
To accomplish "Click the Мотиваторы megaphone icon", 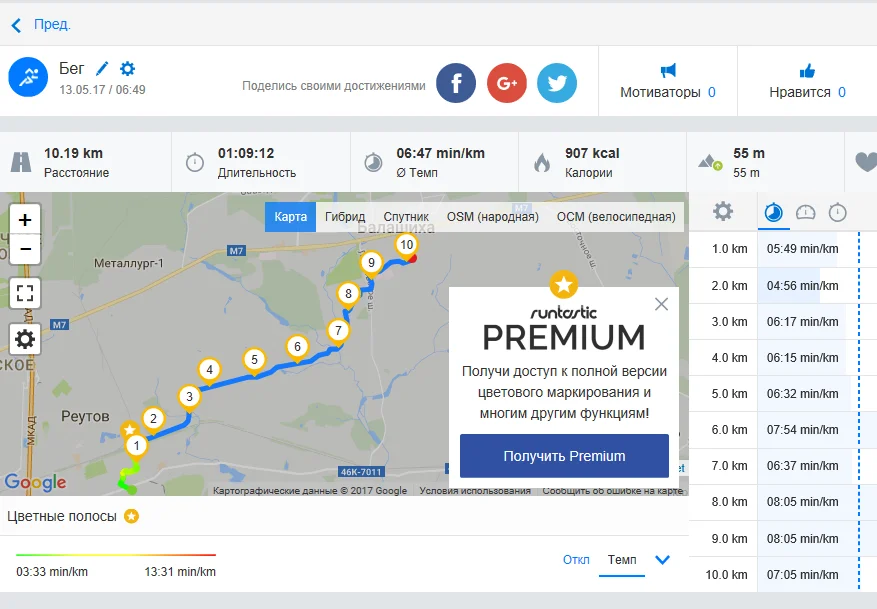I will pyautogui.click(x=668, y=70).
